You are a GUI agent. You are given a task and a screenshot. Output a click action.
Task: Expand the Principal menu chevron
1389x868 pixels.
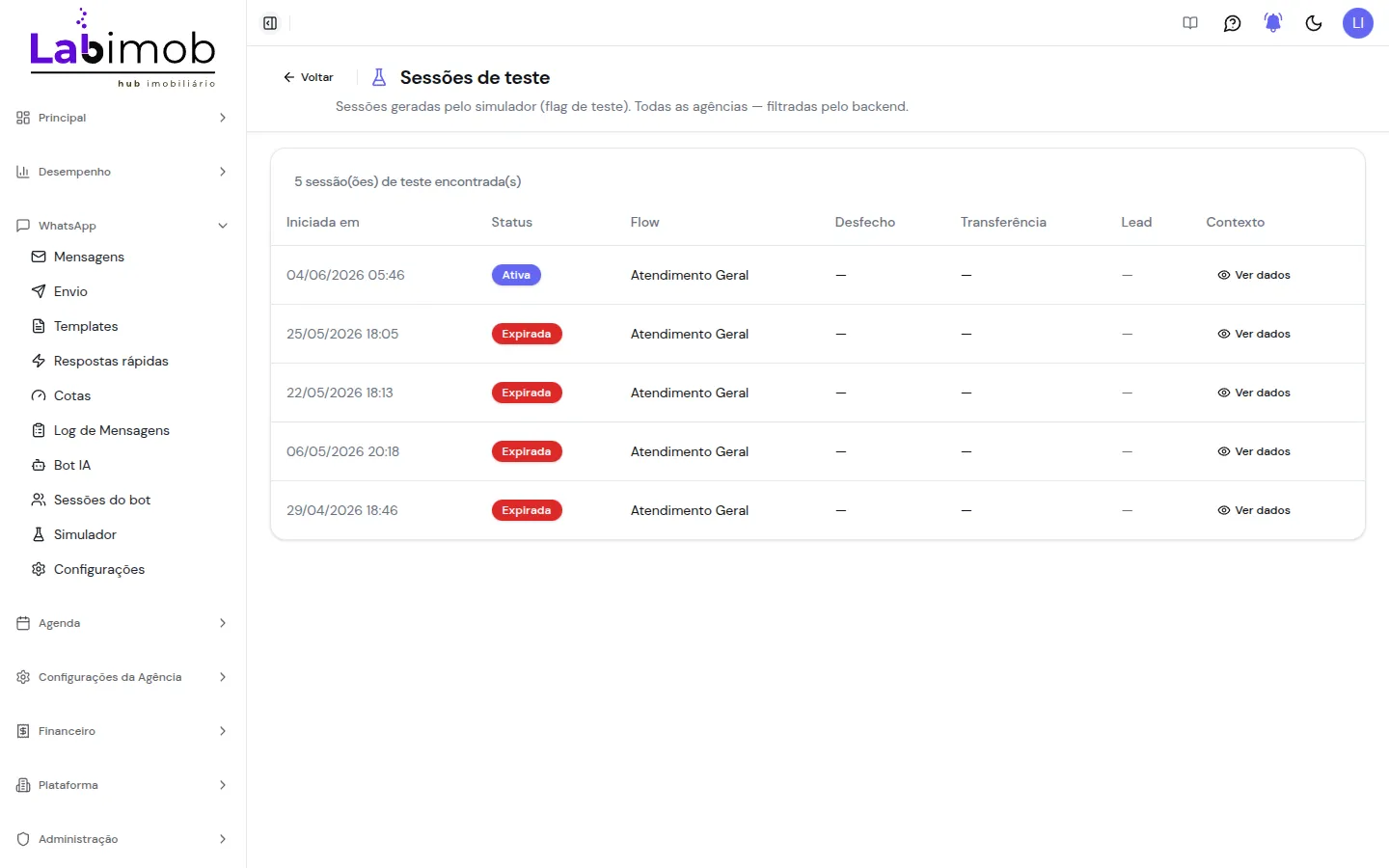223,118
